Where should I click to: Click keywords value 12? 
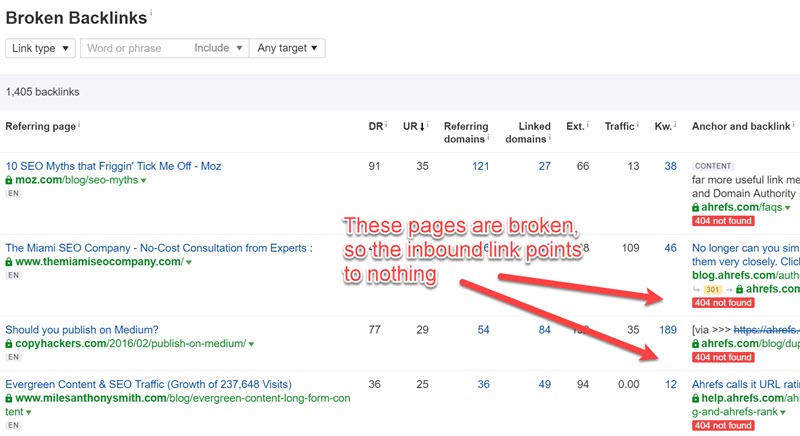[671, 384]
